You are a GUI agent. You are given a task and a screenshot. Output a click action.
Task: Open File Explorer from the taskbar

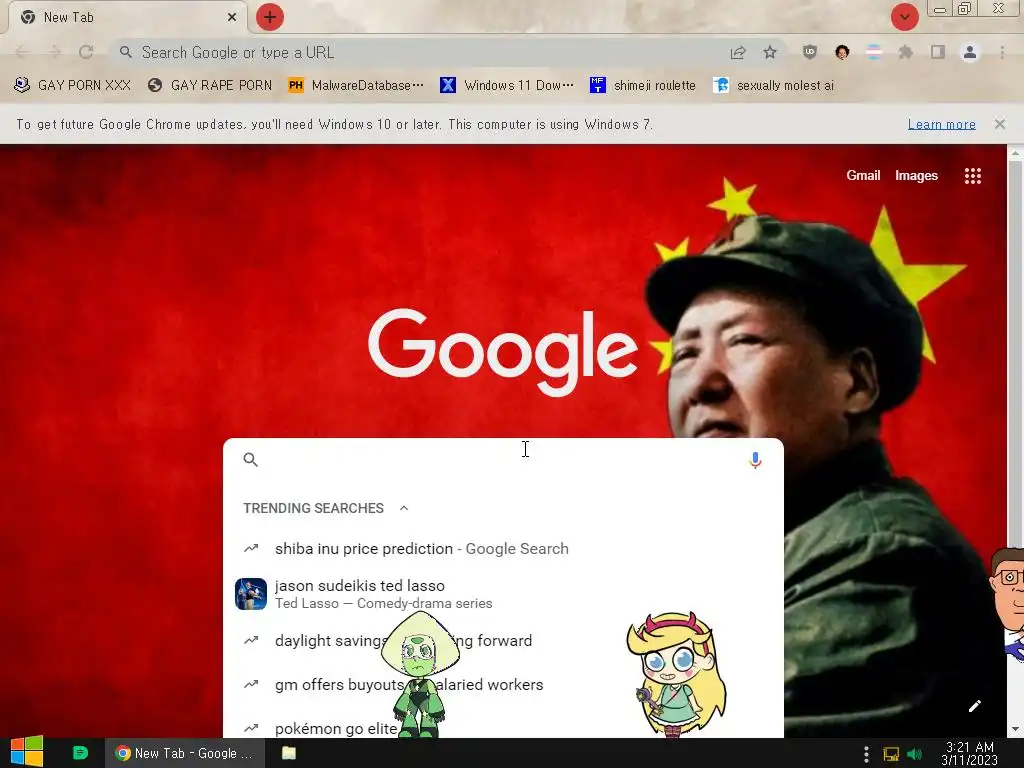[289, 753]
